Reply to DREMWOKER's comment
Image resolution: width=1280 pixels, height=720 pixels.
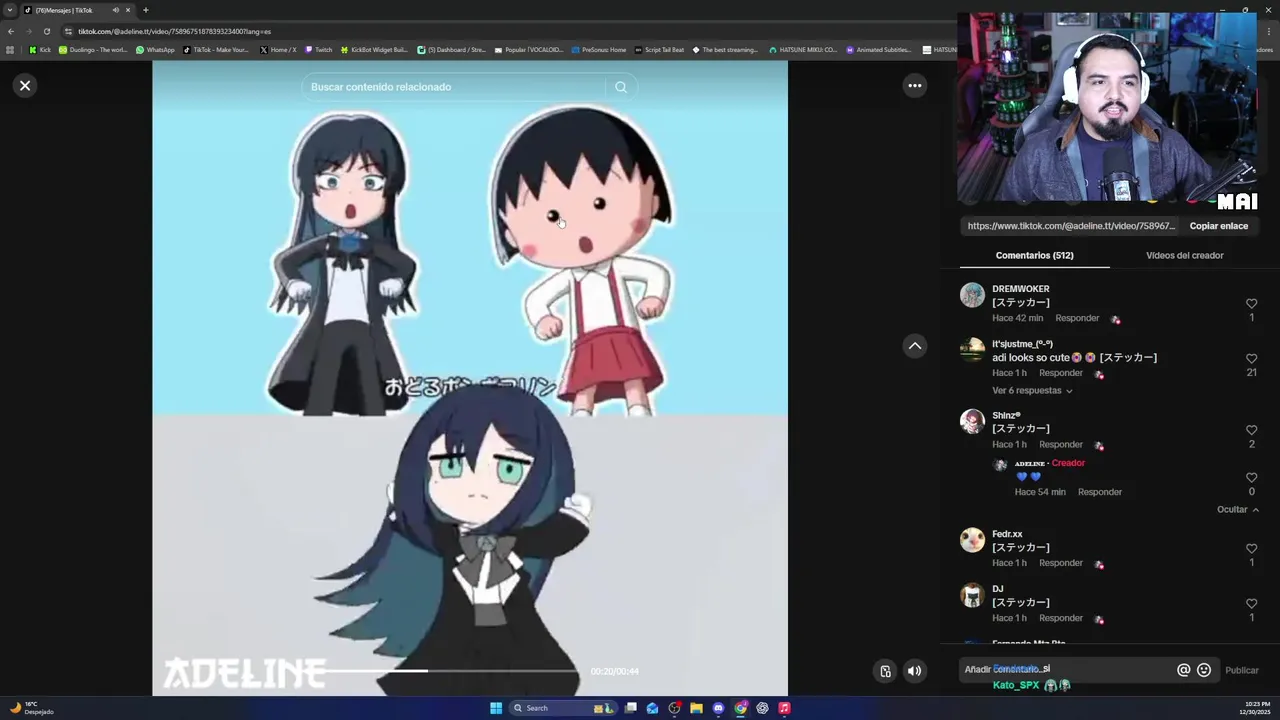point(1077,318)
